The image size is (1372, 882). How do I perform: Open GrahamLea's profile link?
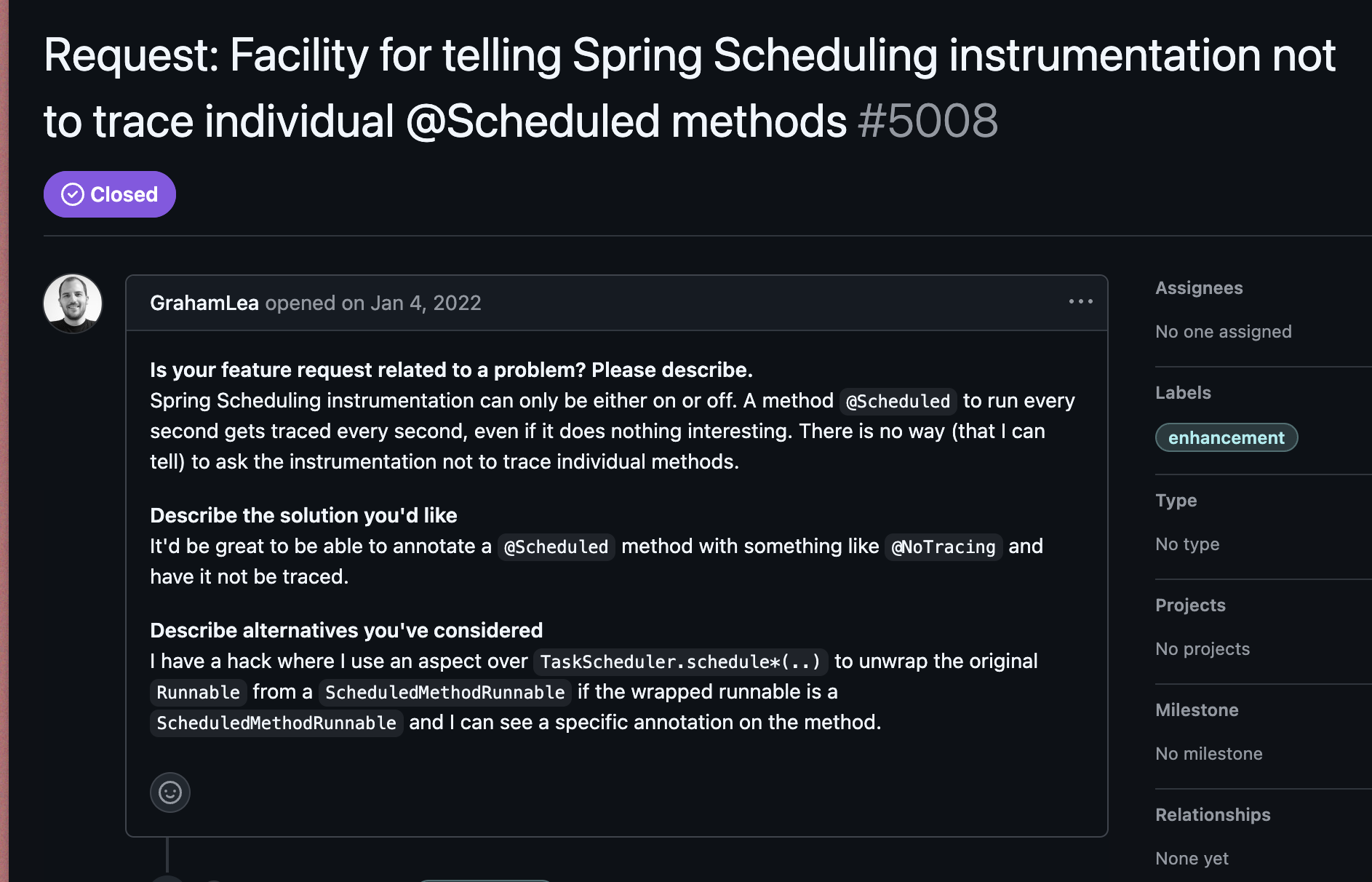[x=204, y=303]
